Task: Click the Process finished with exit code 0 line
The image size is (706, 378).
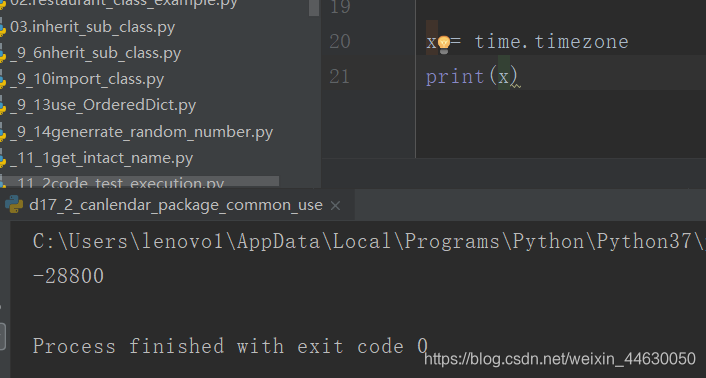Action: point(230,346)
